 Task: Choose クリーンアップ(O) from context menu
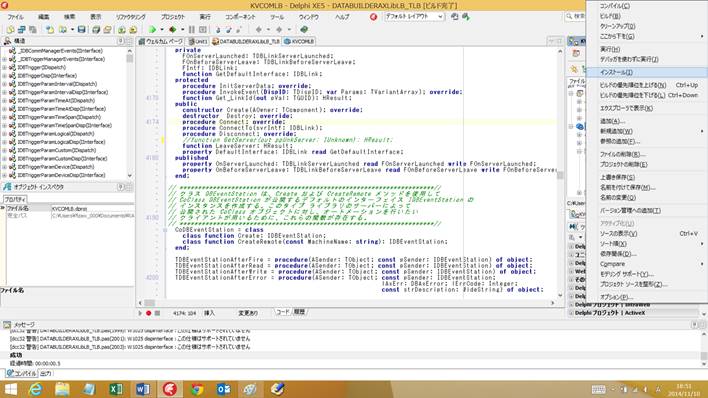[647, 26]
